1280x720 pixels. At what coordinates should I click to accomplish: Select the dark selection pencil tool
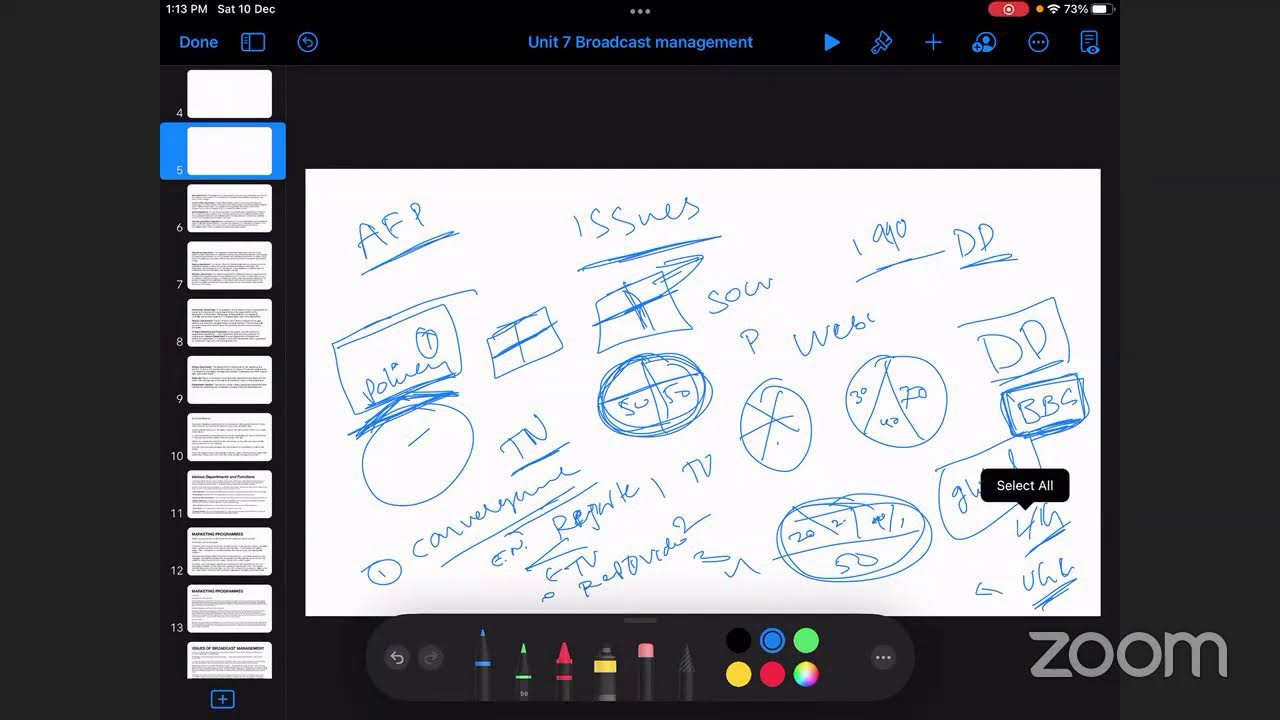(x=687, y=670)
